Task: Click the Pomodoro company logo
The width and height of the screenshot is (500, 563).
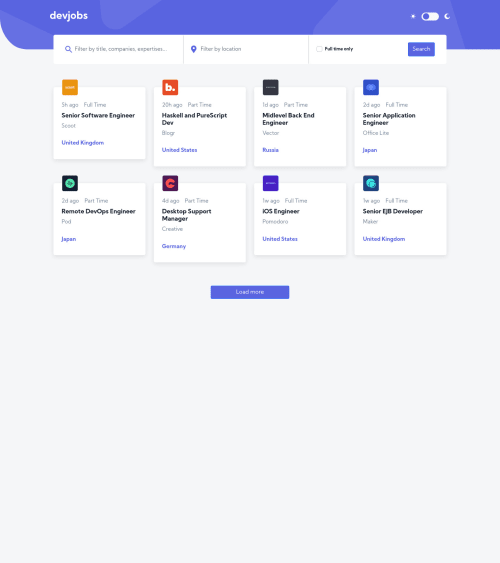Action: point(271,183)
